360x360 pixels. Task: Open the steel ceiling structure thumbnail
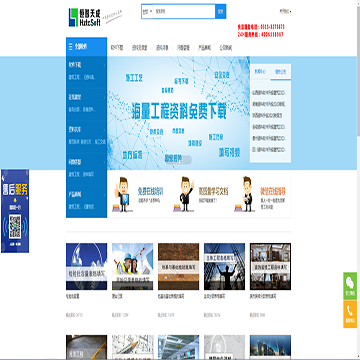click(178, 347)
